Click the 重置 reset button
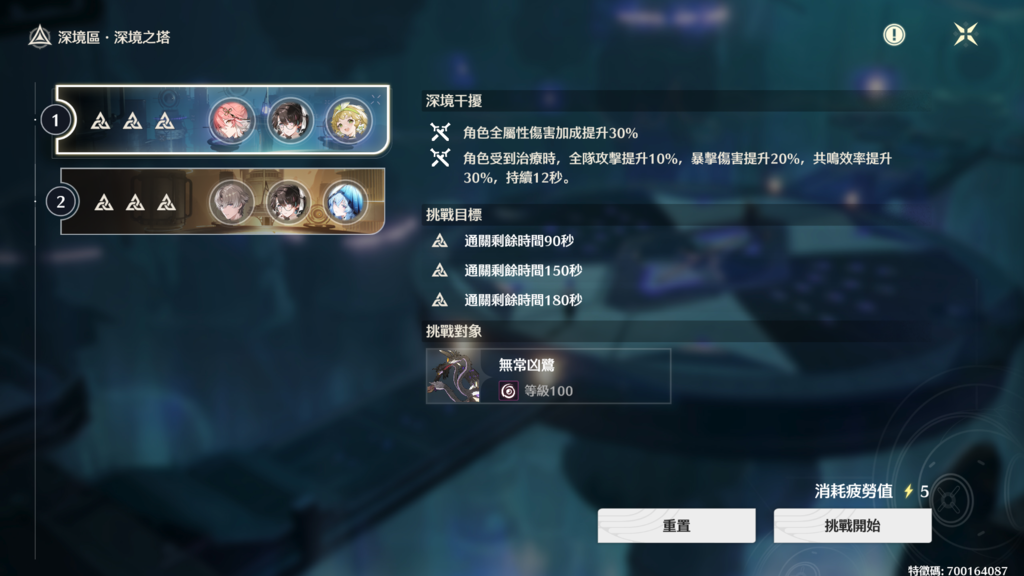This screenshot has width=1024, height=576. point(677,526)
